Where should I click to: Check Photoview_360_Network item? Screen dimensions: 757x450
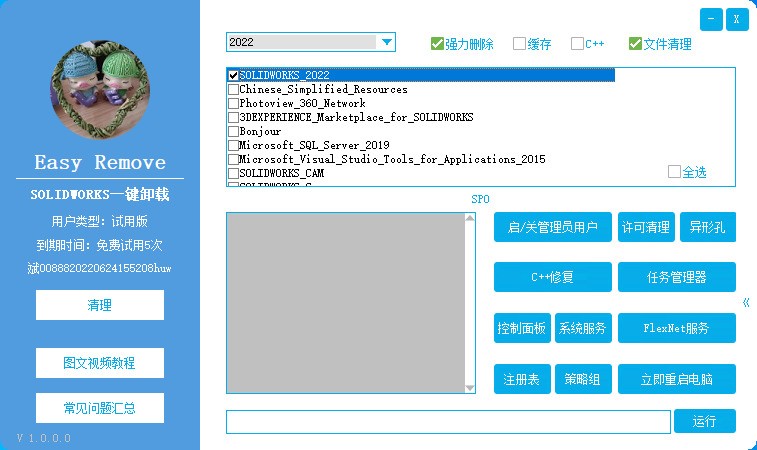(233, 103)
